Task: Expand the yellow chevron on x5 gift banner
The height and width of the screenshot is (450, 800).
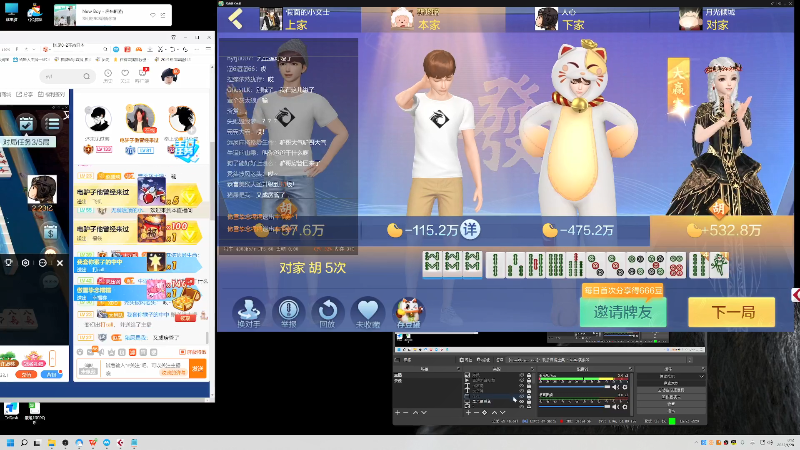Action: click(x=189, y=196)
